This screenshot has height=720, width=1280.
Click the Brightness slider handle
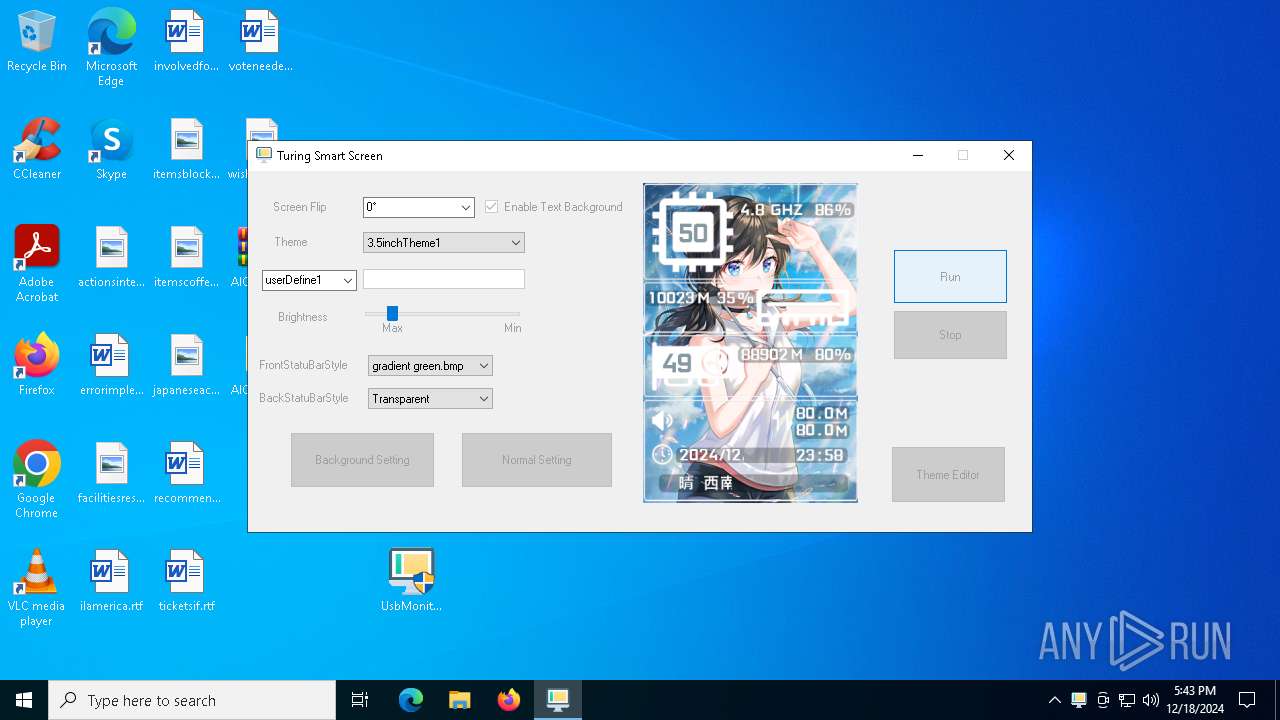point(392,313)
